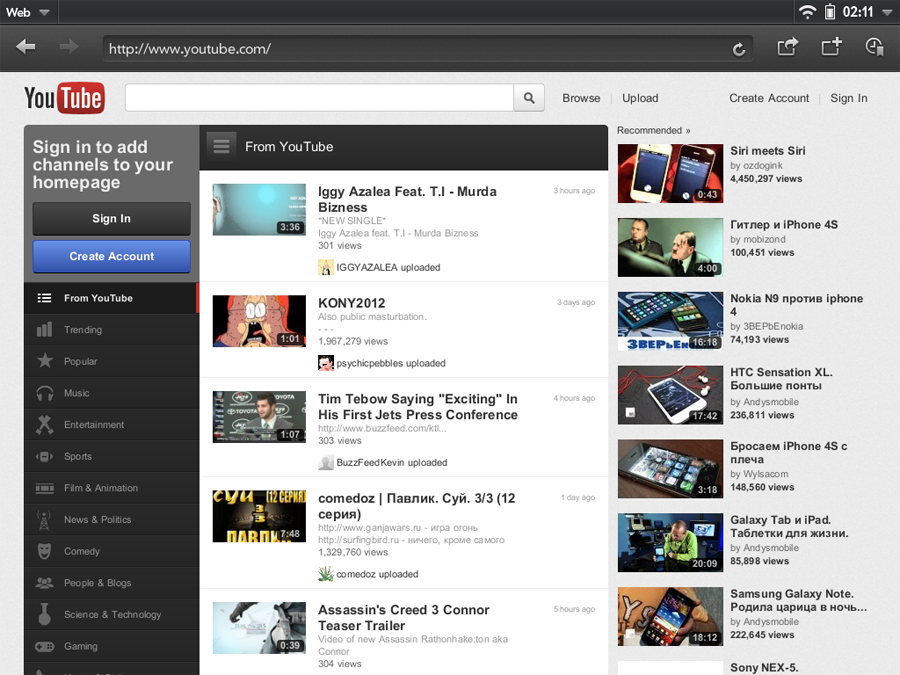The width and height of the screenshot is (900, 675).
Task: Open HTC Sensation XL recommended video title
Action: pos(781,379)
